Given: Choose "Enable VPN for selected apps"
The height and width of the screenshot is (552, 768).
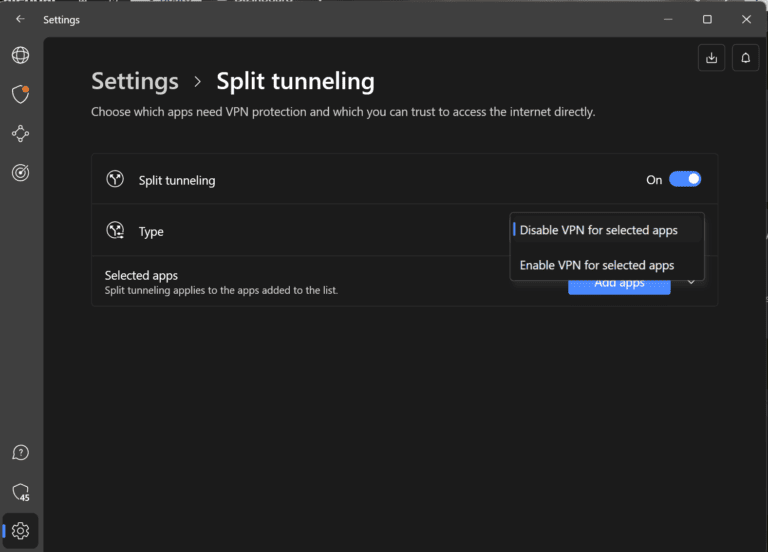Looking at the screenshot, I should click(597, 266).
